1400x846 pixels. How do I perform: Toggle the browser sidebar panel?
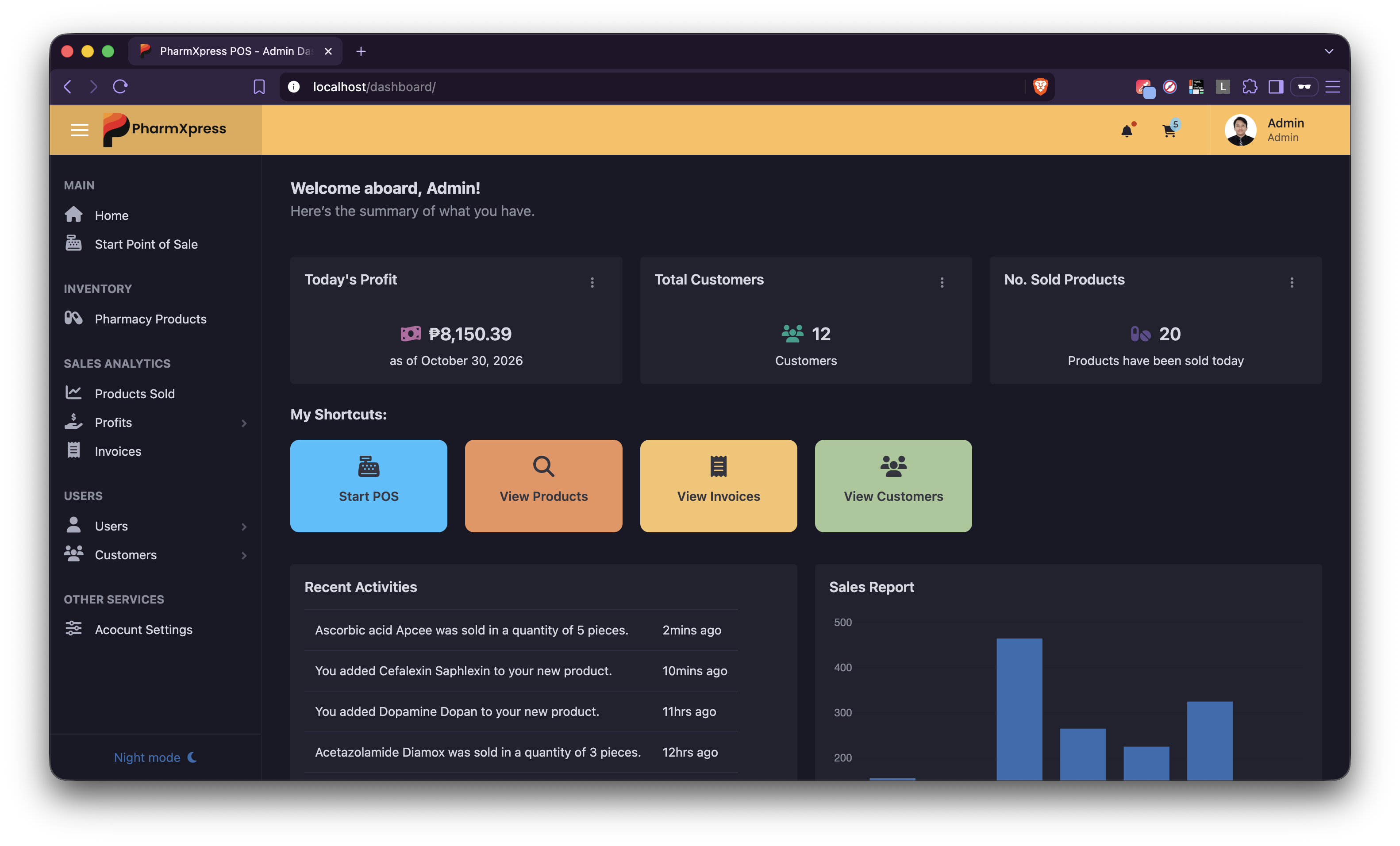(x=1276, y=86)
